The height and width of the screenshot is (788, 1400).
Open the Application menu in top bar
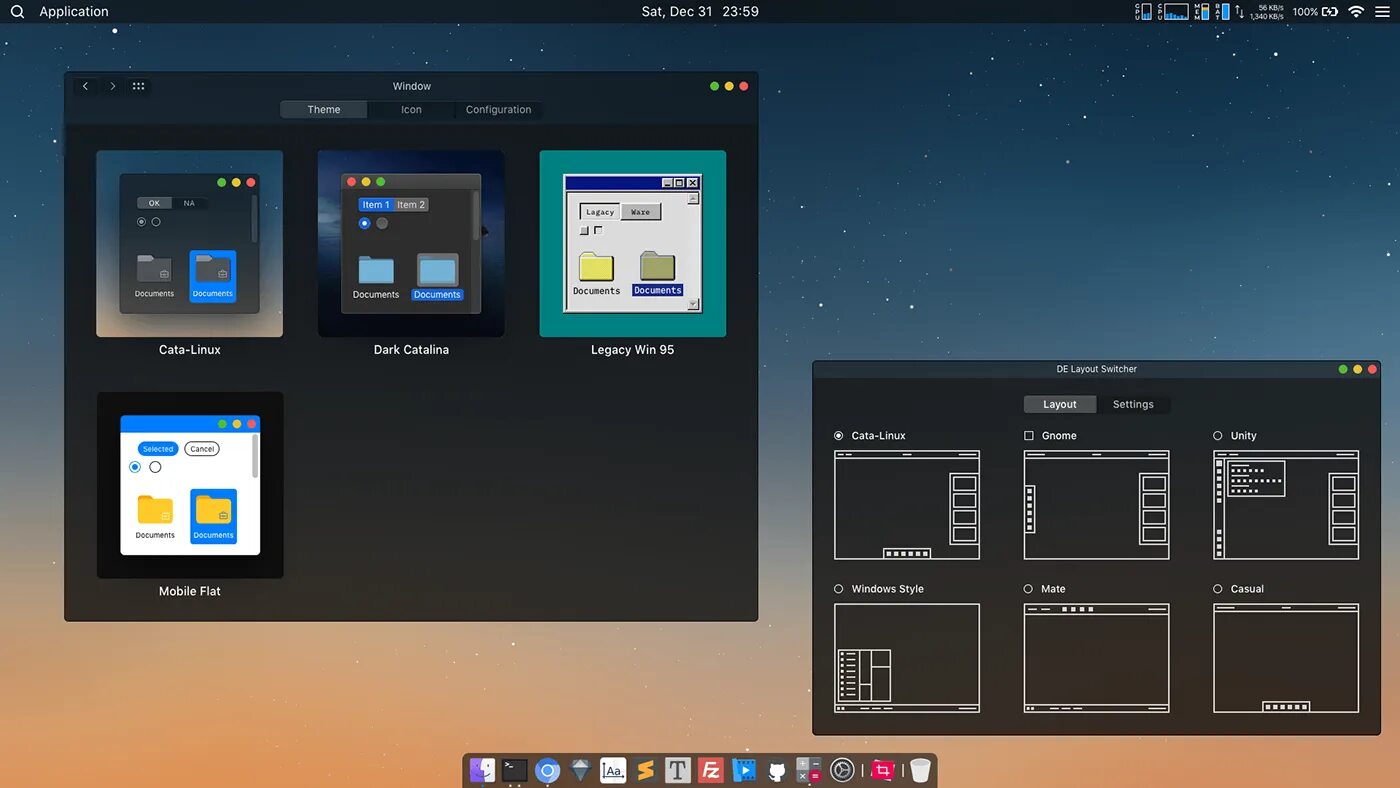(x=74, y=12)
